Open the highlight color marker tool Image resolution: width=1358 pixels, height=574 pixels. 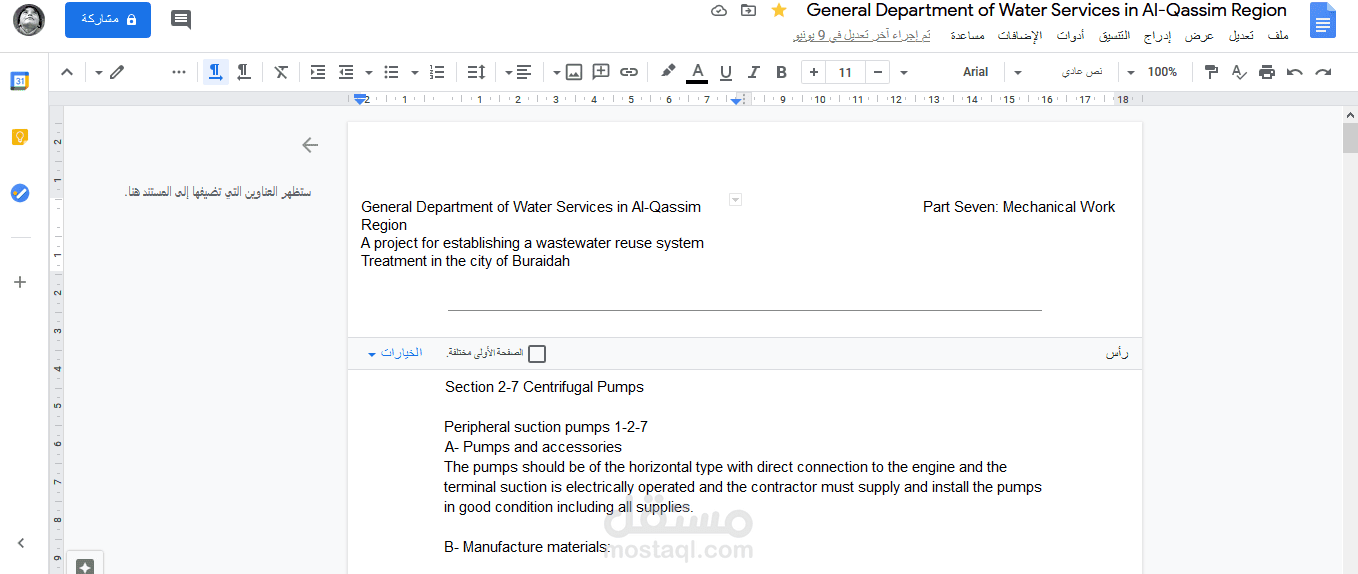(x=668, y=72)
